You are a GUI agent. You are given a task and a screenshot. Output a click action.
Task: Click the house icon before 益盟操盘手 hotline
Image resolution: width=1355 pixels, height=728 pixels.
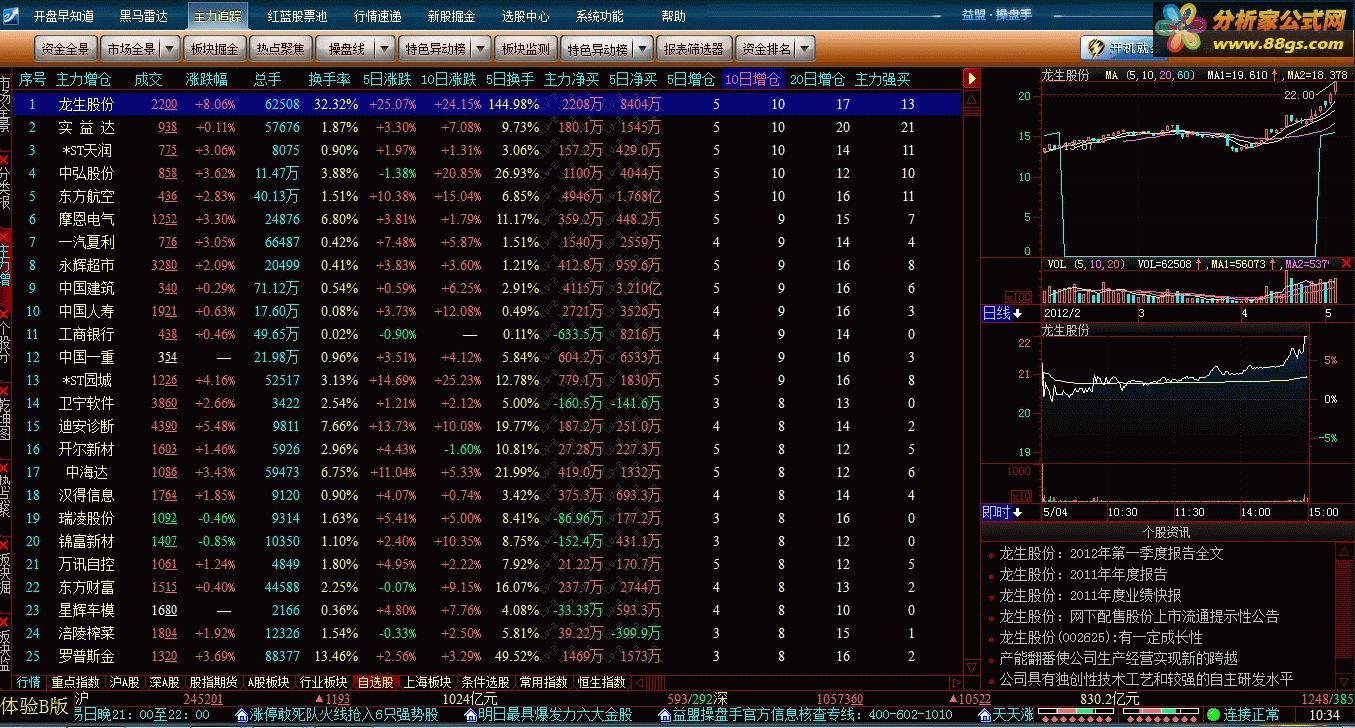(665, 715)
